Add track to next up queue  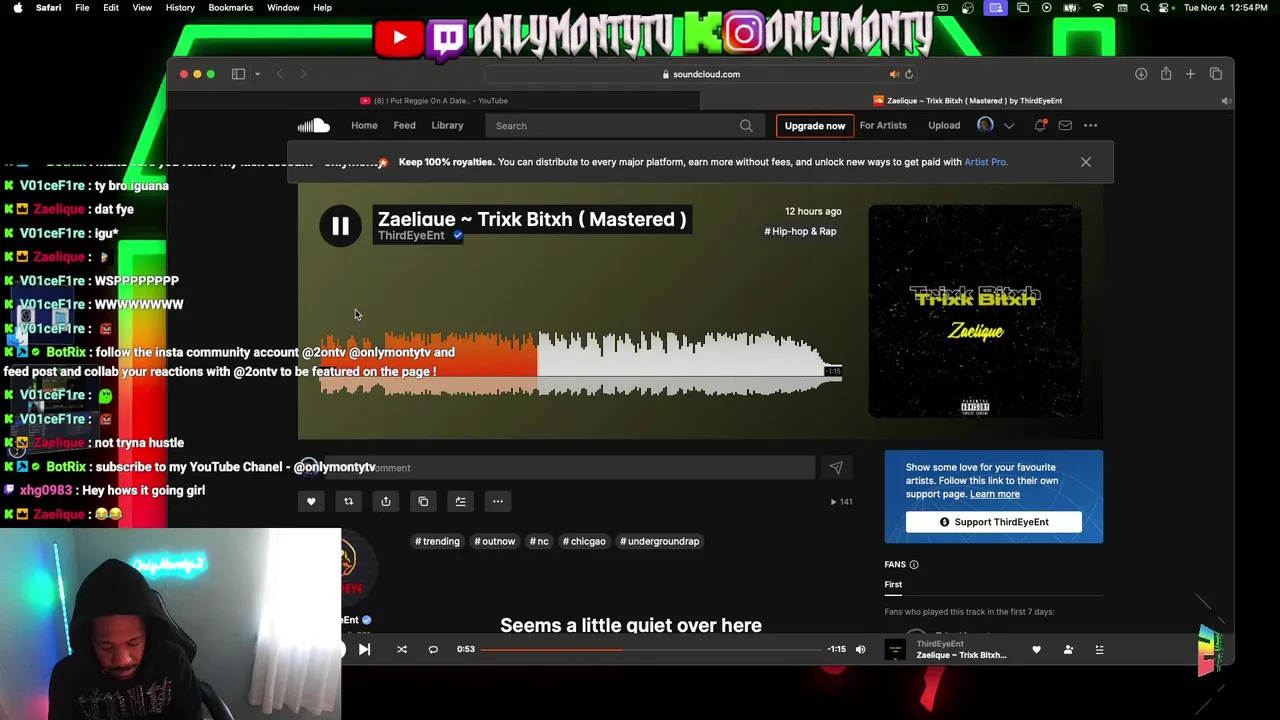[x=460, y=501]
